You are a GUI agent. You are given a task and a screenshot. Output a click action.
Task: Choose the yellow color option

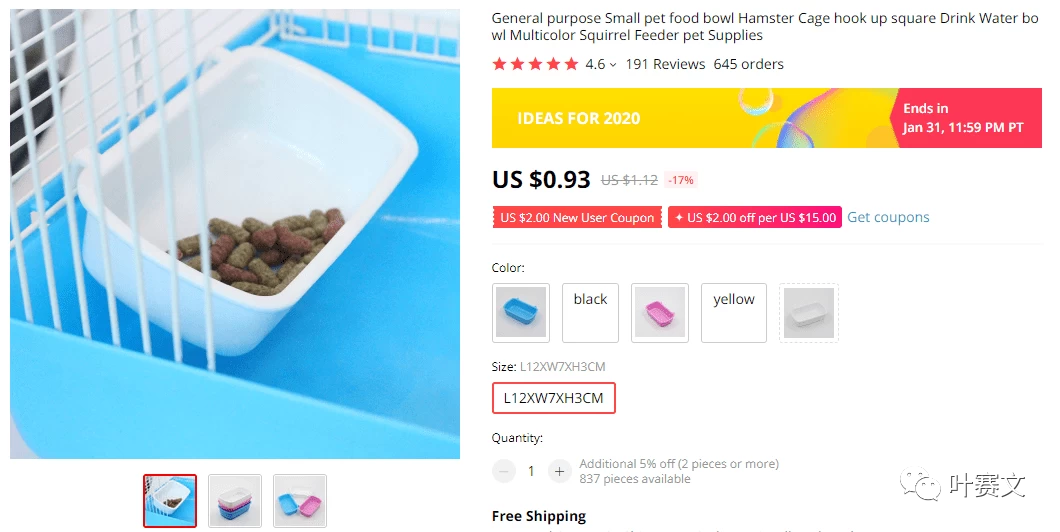(x=734, y=312)
